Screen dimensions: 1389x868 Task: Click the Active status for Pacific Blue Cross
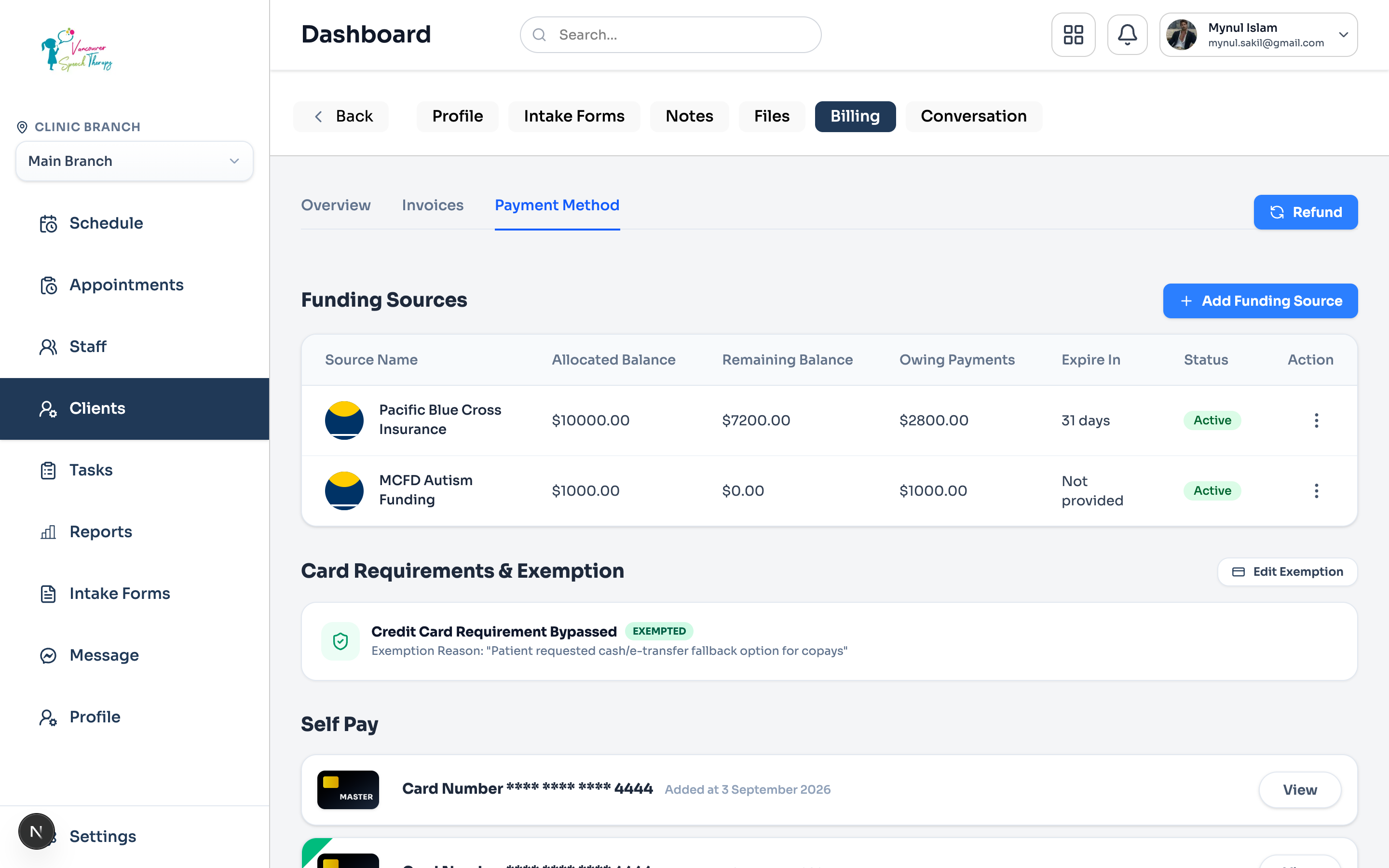point(1212,420)
